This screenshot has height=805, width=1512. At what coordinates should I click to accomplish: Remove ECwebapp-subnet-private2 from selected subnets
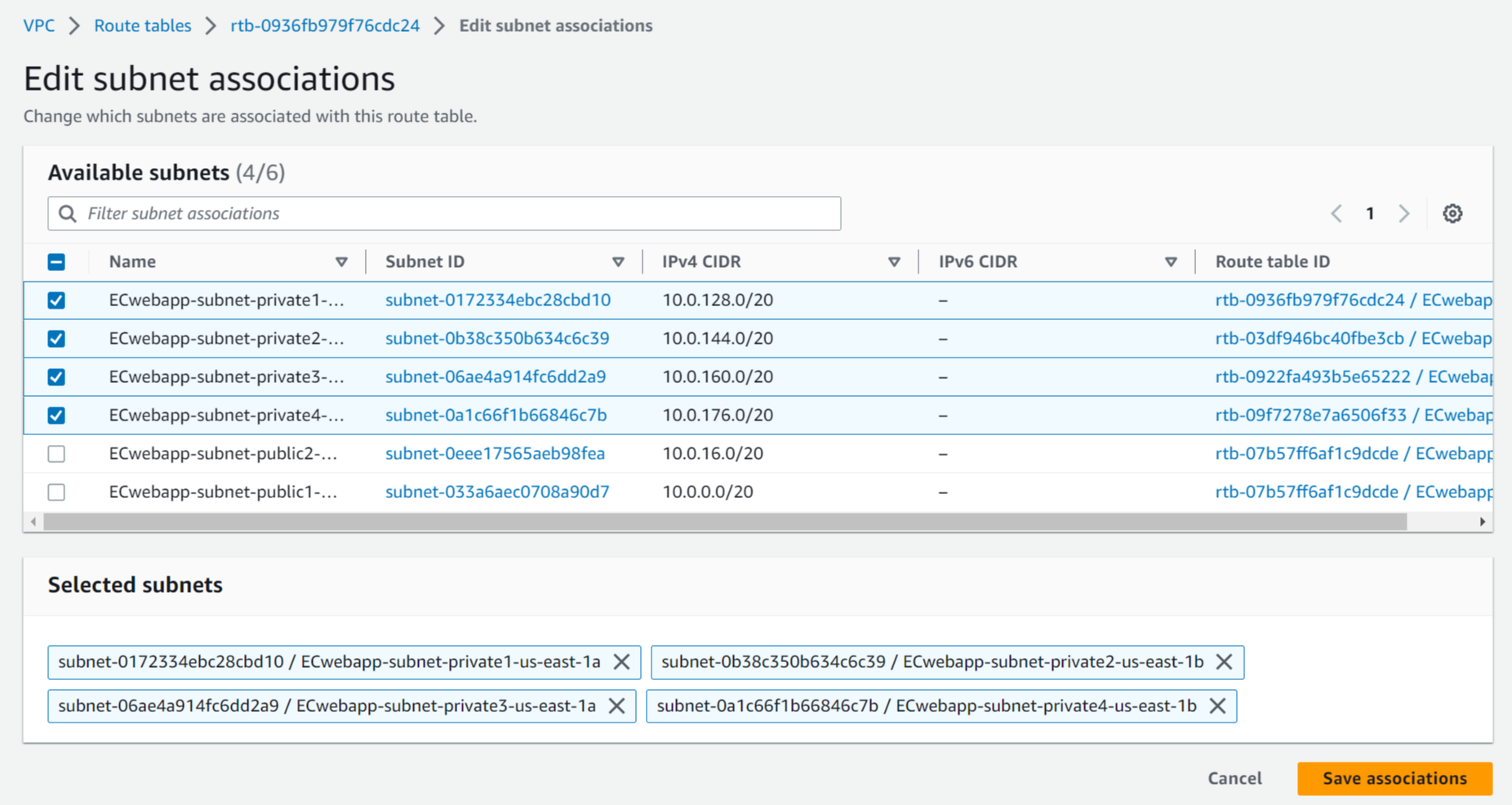click(x=1224, y=662)
